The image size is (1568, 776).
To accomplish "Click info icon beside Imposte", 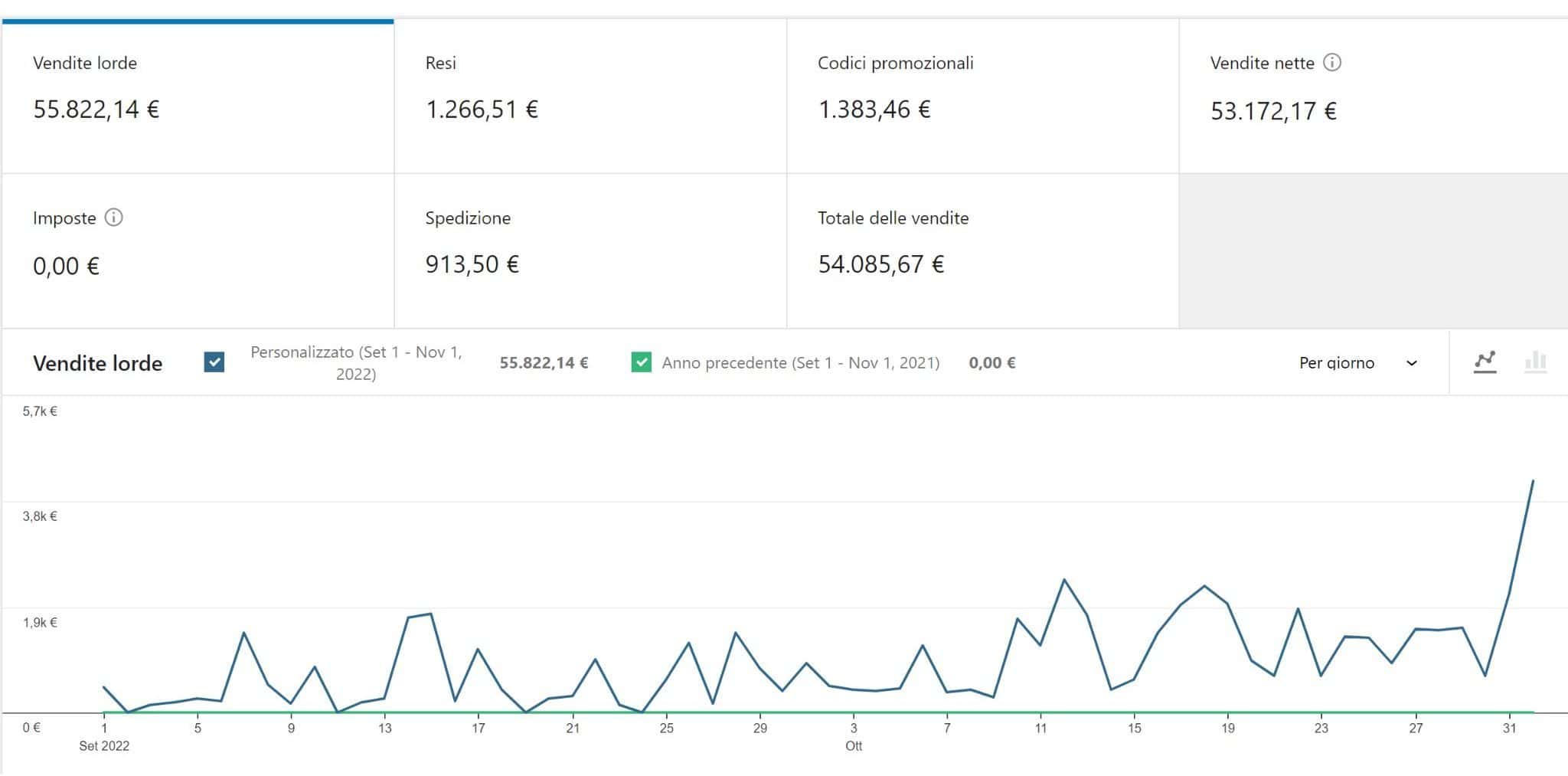I will point(113,218).
